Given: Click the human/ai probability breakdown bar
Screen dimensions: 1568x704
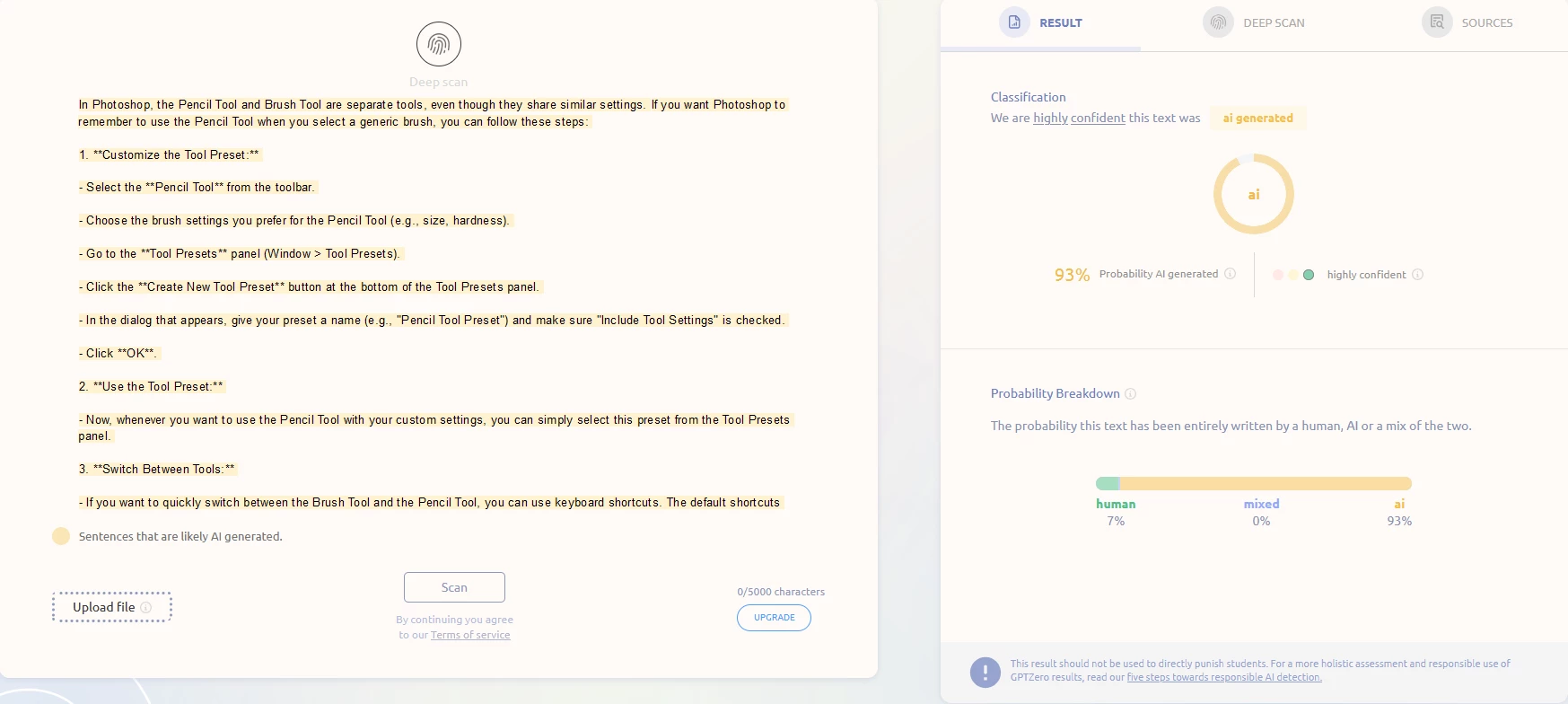Looking at the screenshot, I should pyautogui.click(x=1254, y=483).
